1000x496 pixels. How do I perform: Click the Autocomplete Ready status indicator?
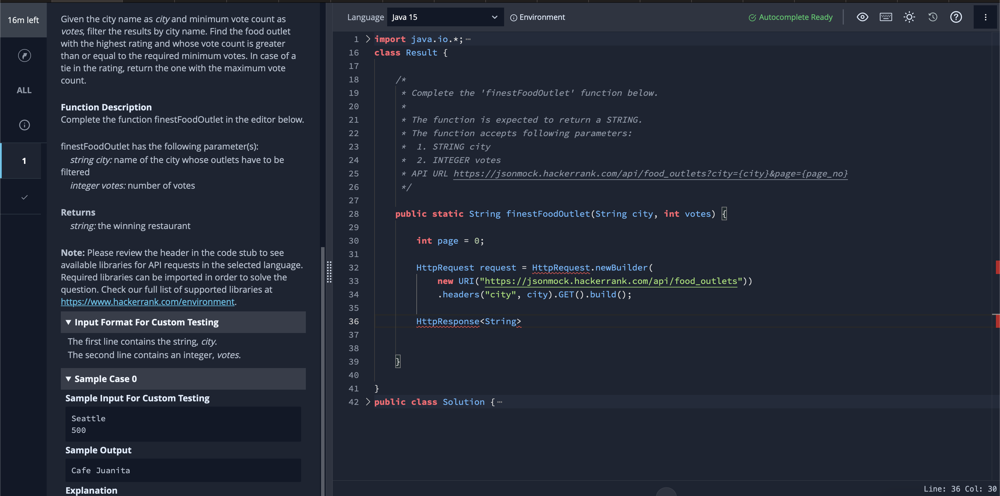click(790, 17)
